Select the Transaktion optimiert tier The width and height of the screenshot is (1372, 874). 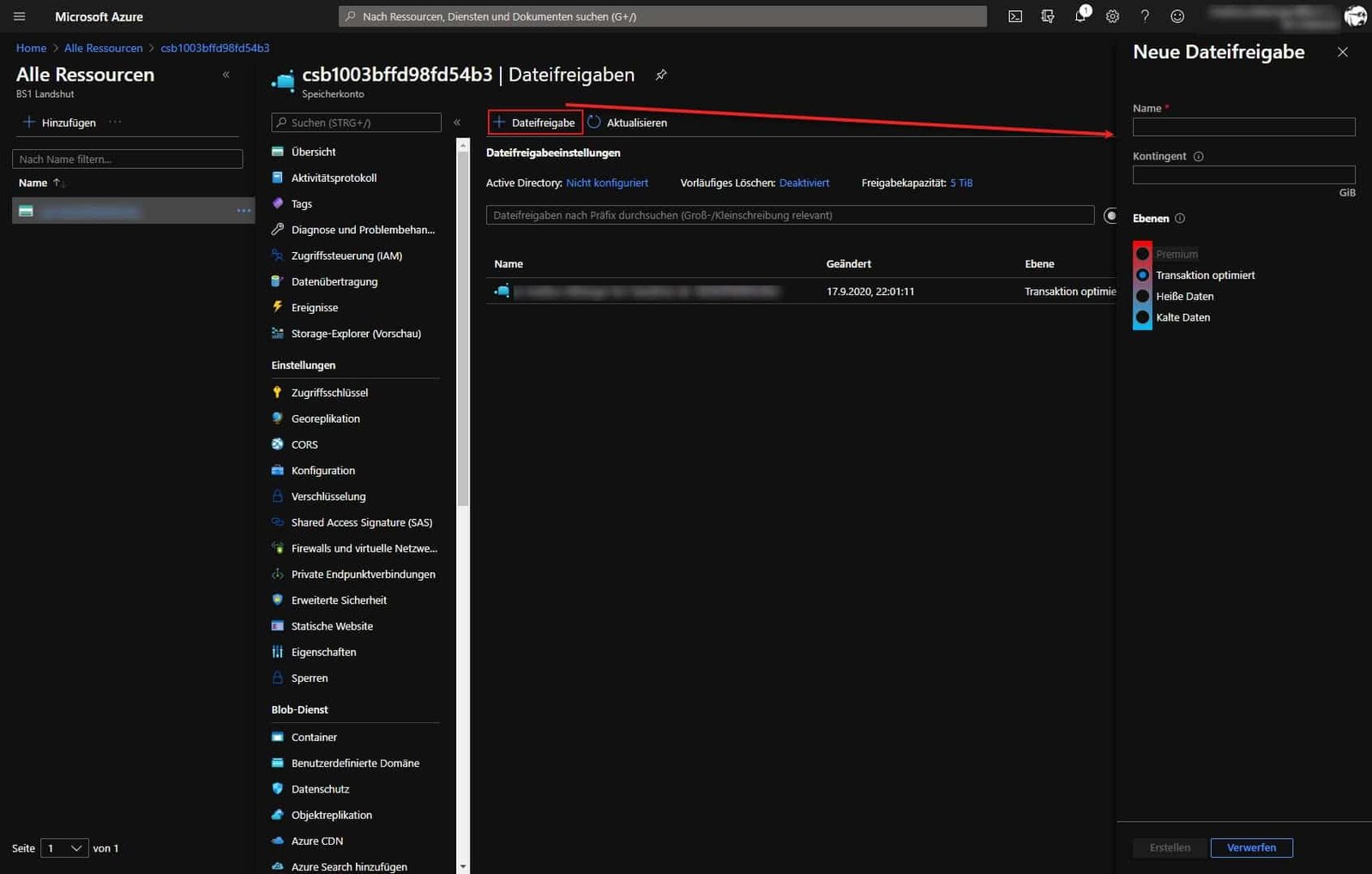pyautogui.click(x=1142, y=274)
